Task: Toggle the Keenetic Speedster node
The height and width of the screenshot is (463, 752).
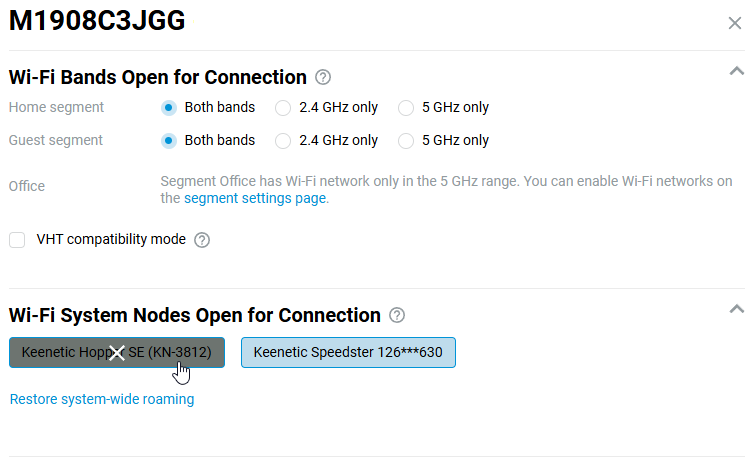Action: click(x=348, y=352)
